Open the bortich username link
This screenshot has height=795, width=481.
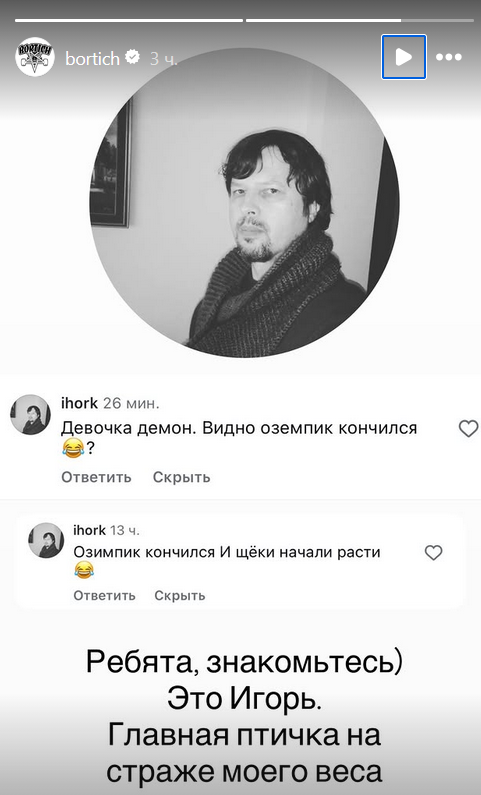pyautogui.click(x=92, y=59)
